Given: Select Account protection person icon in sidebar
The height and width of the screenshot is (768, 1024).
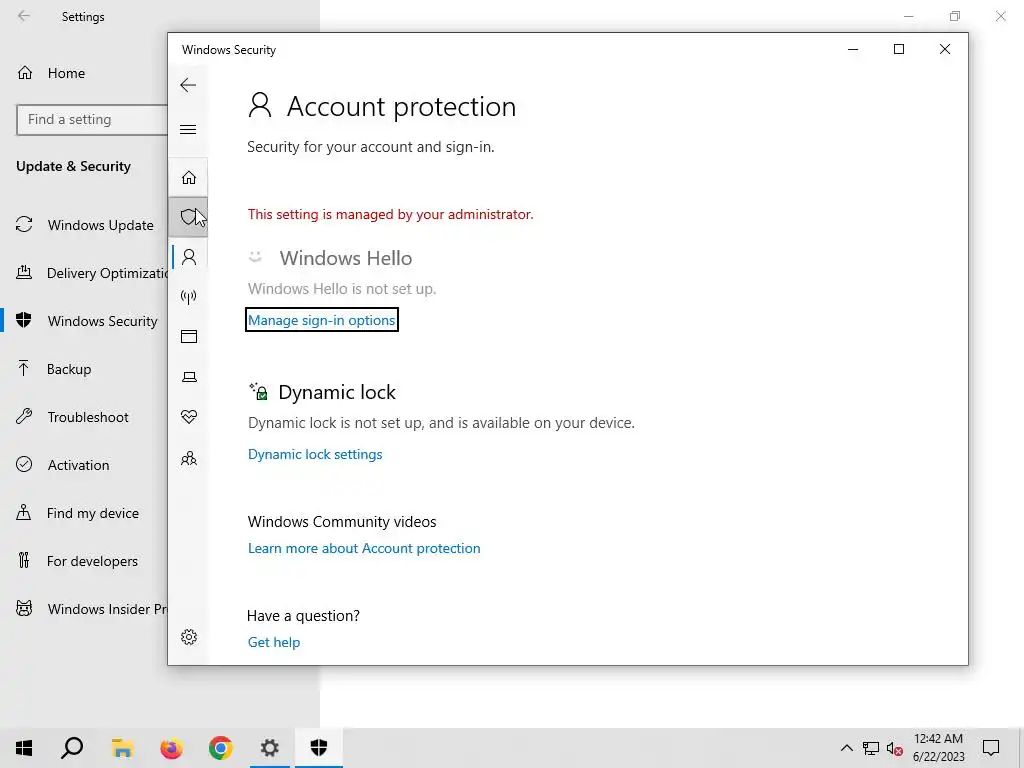Looking at the screenshot, I should [x=189, y=257].
